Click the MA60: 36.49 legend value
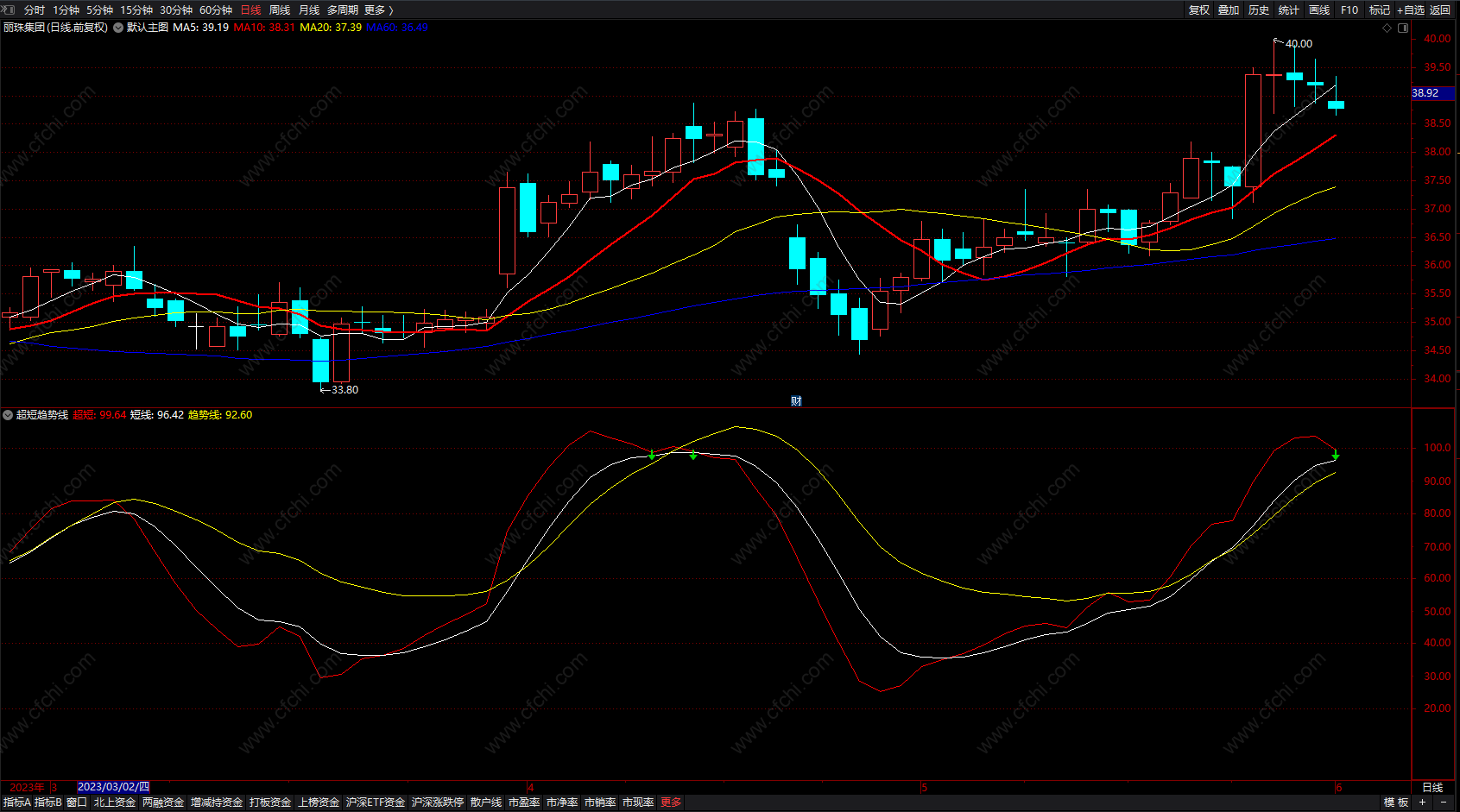This screenshot has width=1460, height=812. 397,28
